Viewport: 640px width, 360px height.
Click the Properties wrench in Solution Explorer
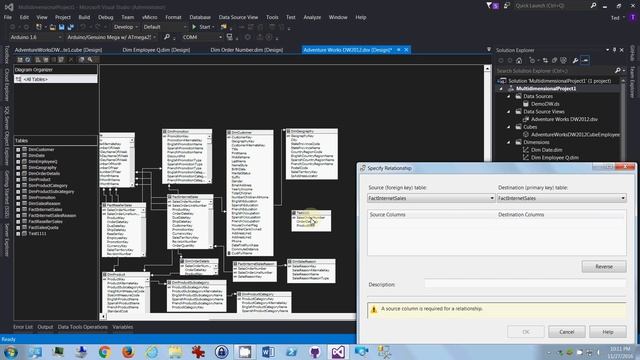click(x=575, y=60)
